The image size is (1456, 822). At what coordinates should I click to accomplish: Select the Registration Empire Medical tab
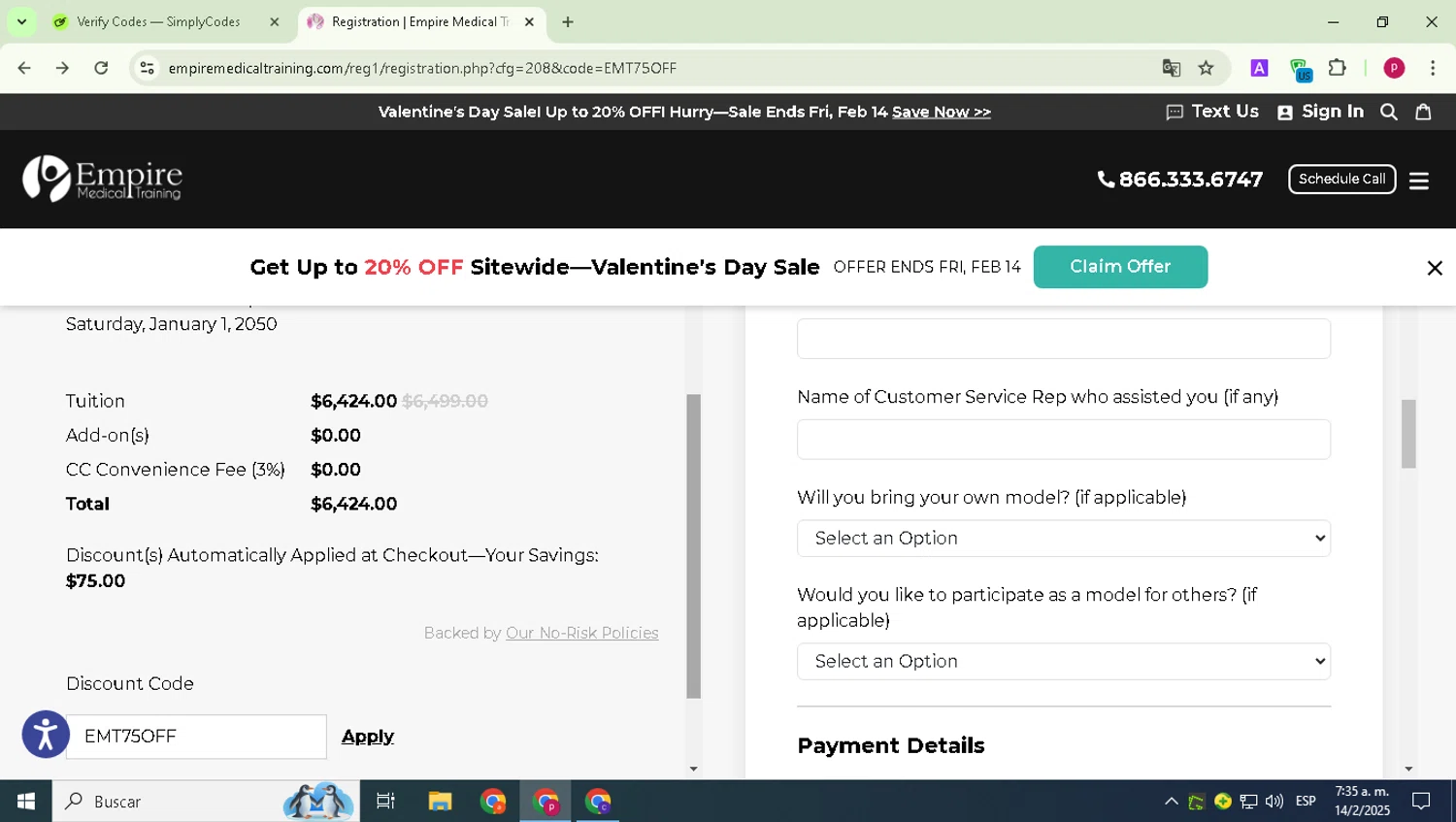[420, 21]
